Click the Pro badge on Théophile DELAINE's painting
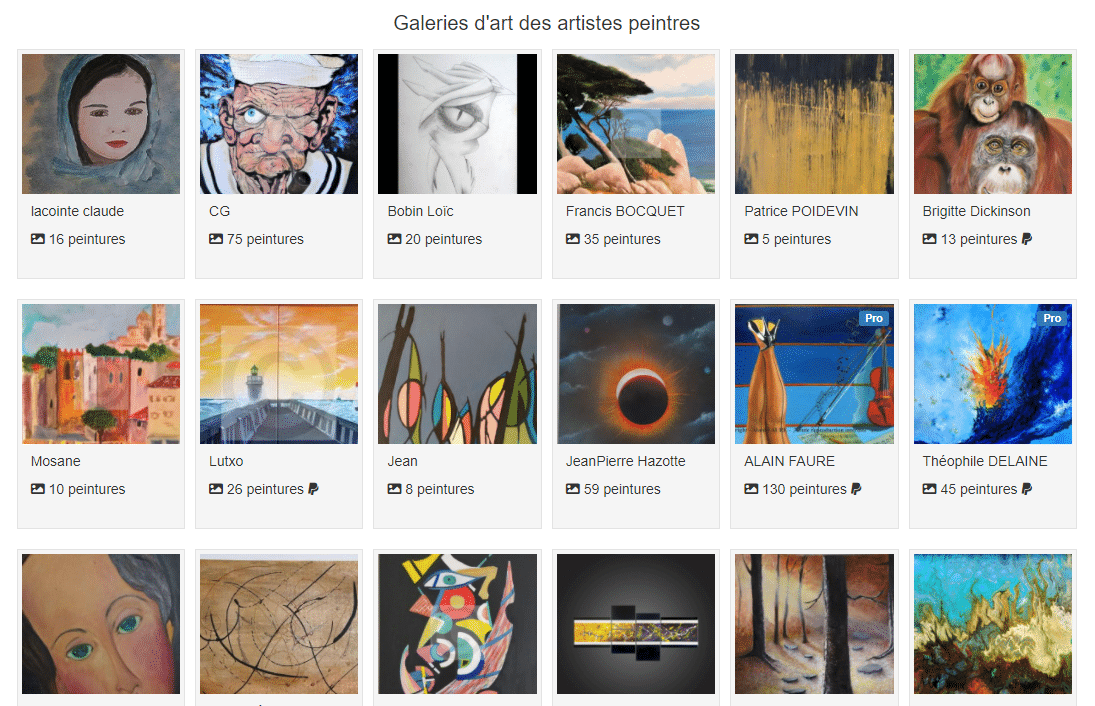The width and height of the screenshot is (1095, 706). pyautogui.click(x=1052, y=318)
